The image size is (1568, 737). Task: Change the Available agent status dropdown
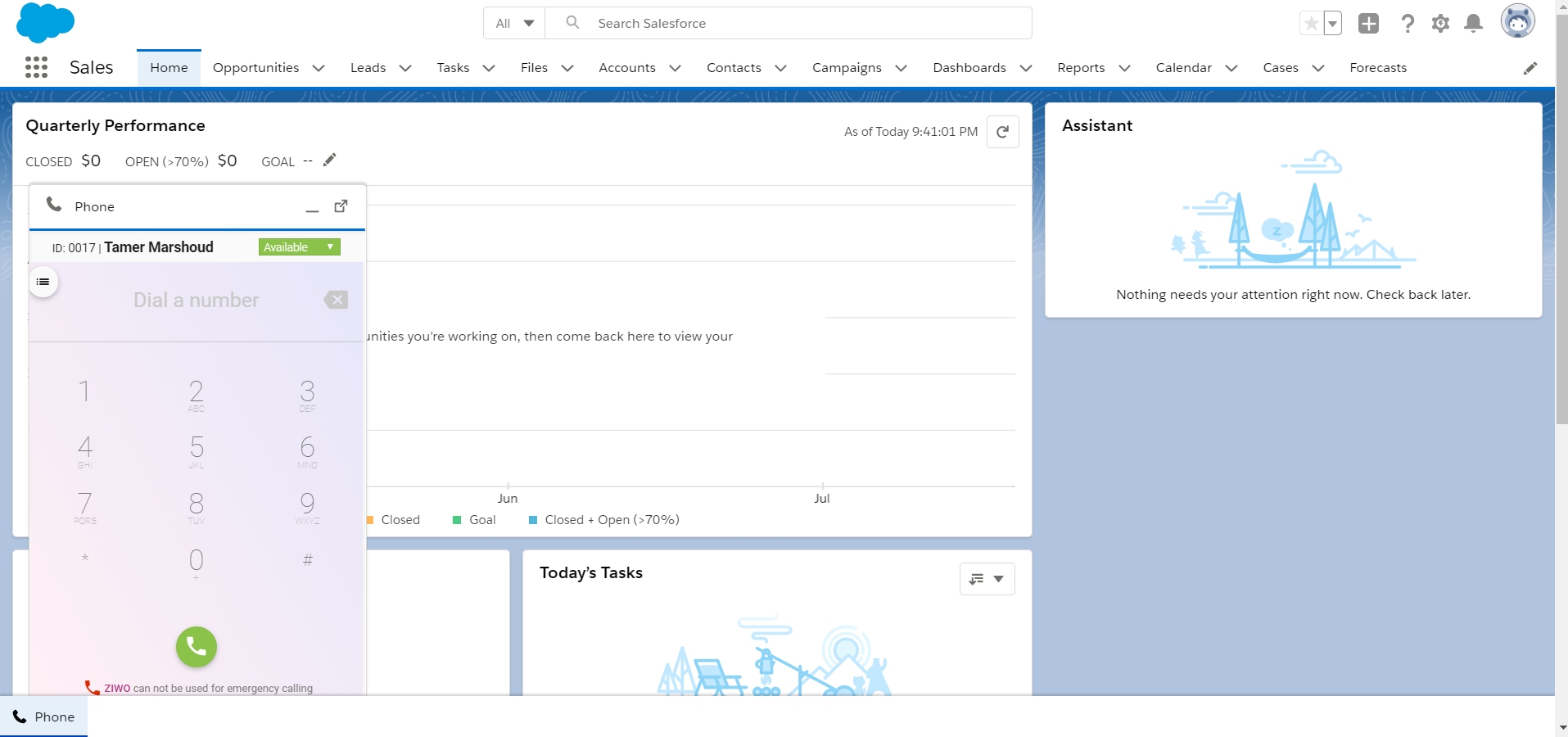point(300,247)
